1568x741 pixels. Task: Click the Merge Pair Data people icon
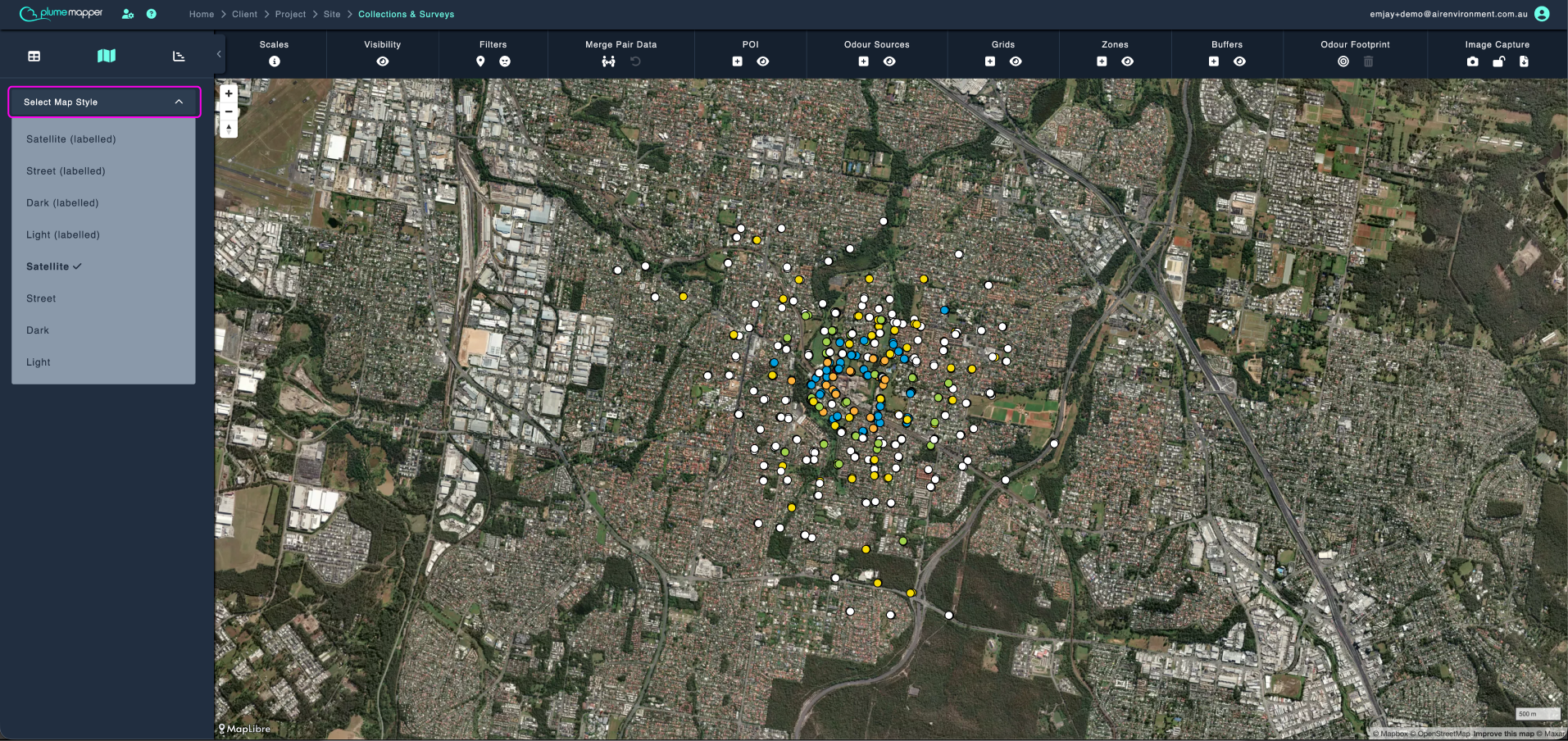pyautogui.click(x=608, y=61)
